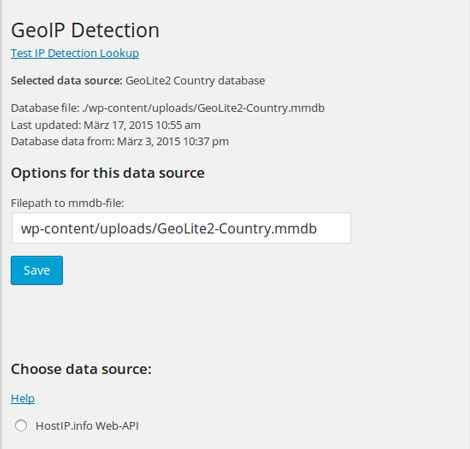Click the GeoIP Detection page heading
The image size is (470, 449).
(85, 30)
